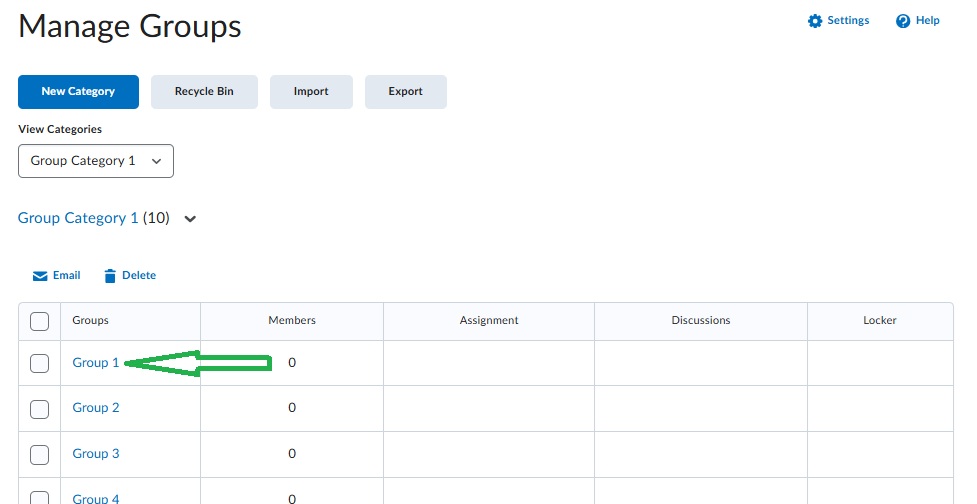The height and width of the screenshot is (504, 977).
Task: Click the Export button
Action: 406,92
